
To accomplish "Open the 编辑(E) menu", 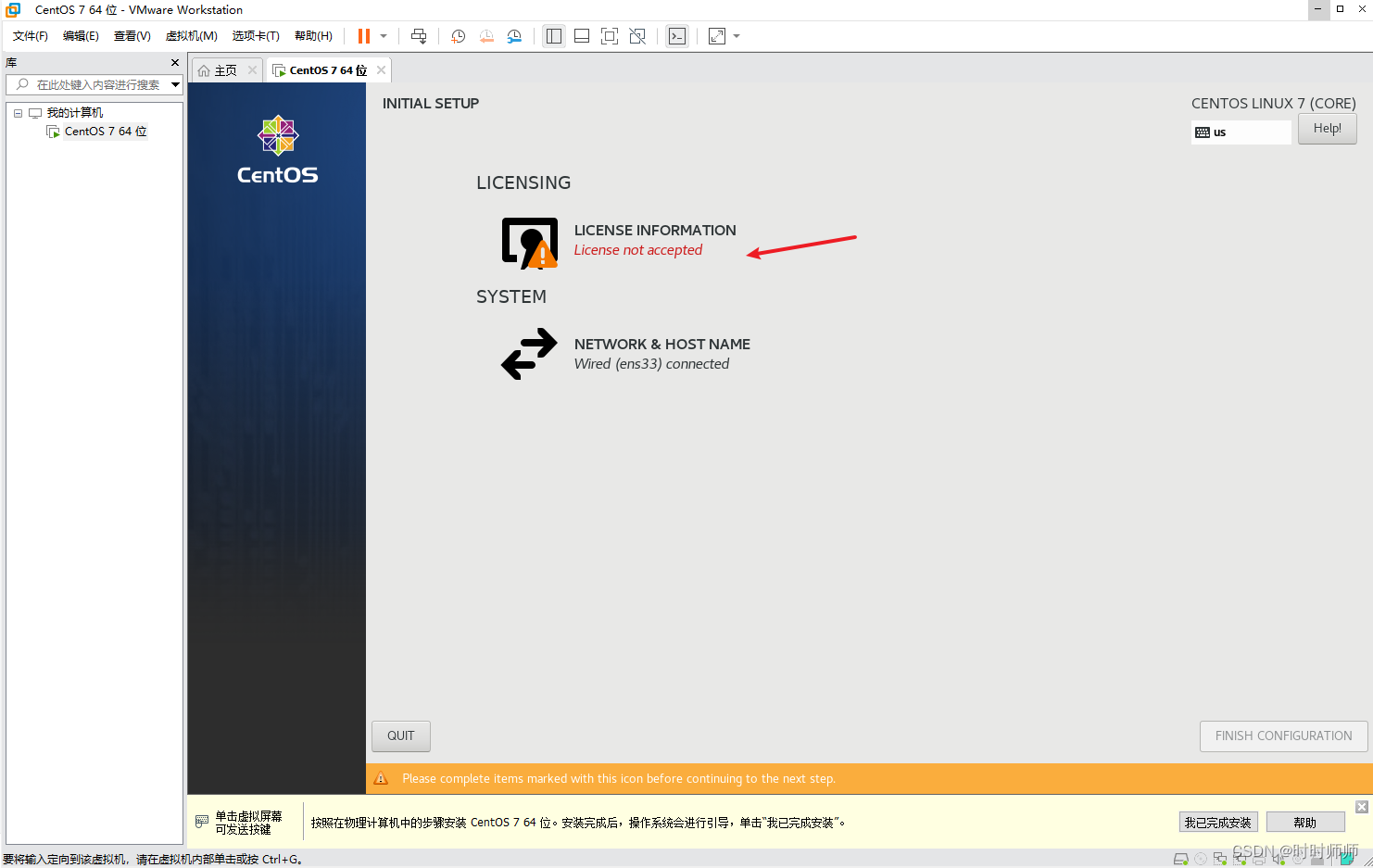I will [x=81, y=36].
